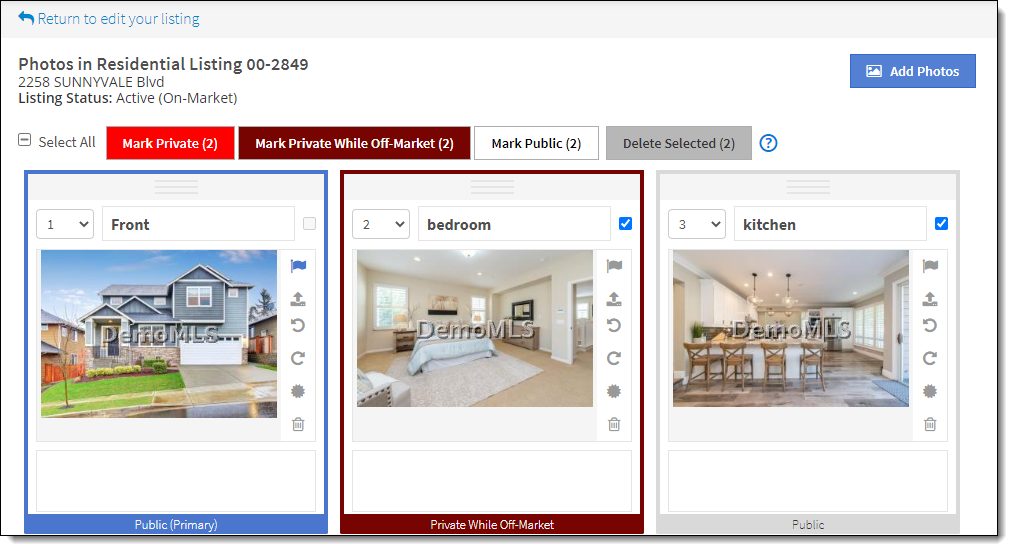1013x551 pixels.
Task: Rotate bedroom photo counter-clockwise
Action: pyautogui.click(x=614, y=325)
